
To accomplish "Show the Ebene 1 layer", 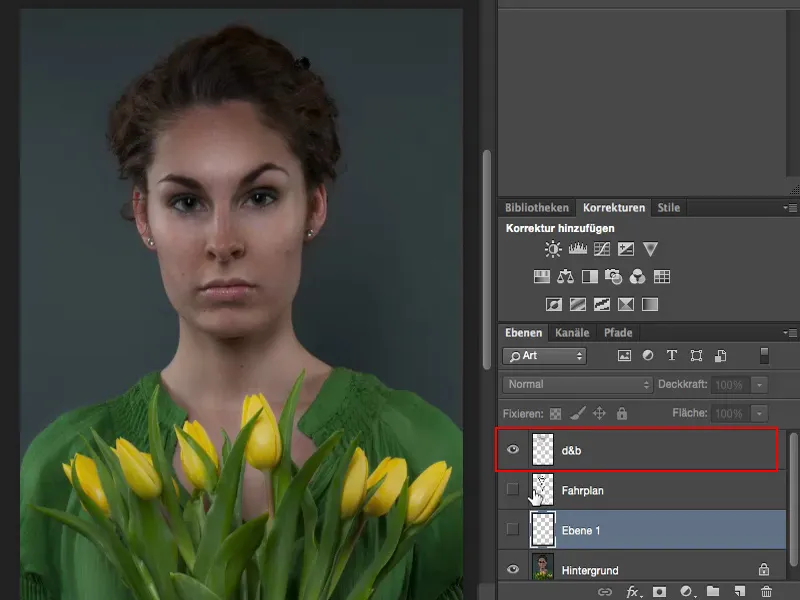I will pos(513,529).
